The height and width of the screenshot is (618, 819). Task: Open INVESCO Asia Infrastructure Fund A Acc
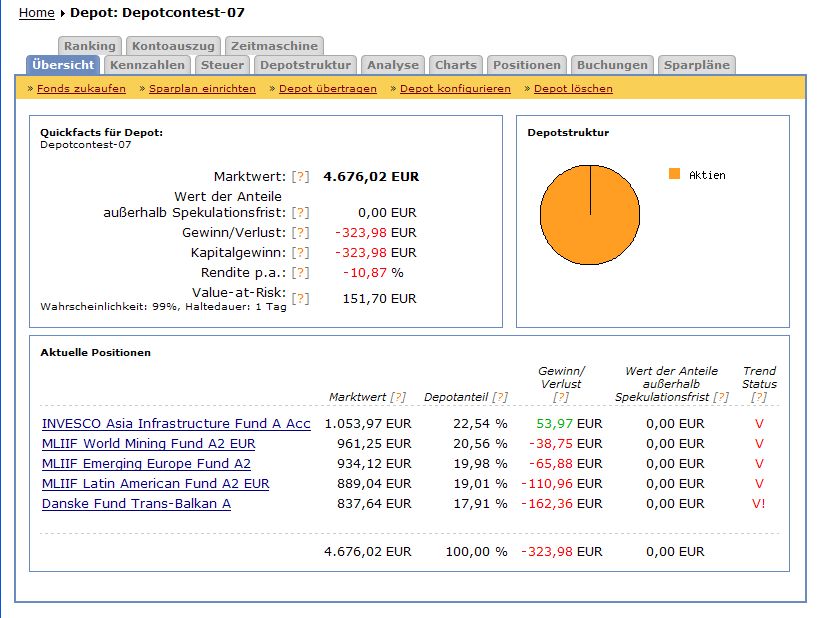[x=176, y=424]
